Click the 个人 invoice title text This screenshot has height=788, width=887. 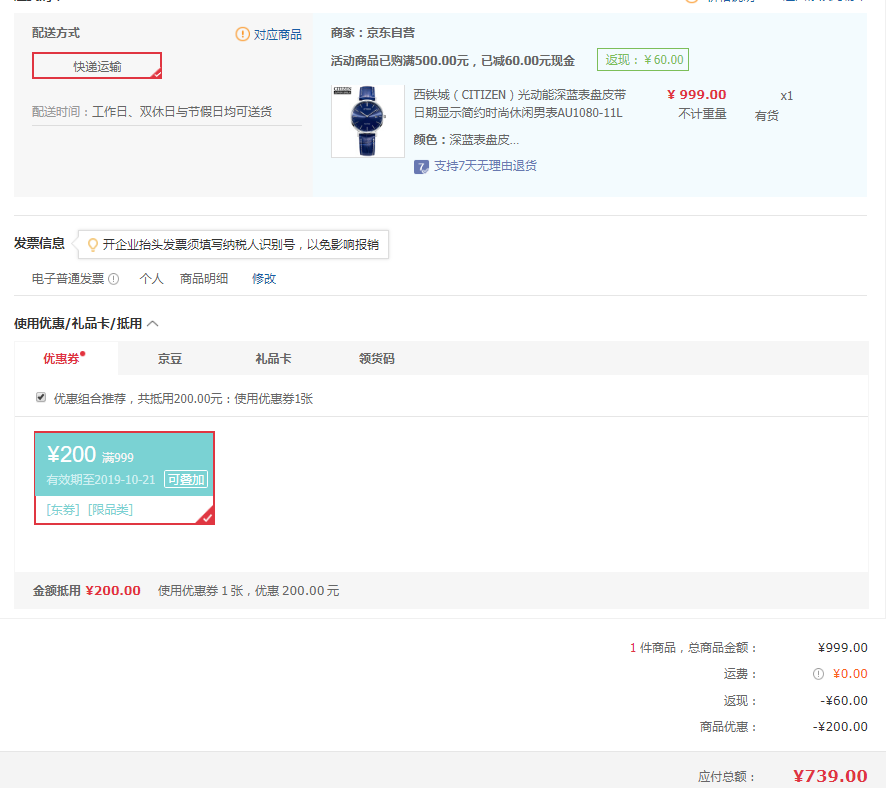[151, 278]
